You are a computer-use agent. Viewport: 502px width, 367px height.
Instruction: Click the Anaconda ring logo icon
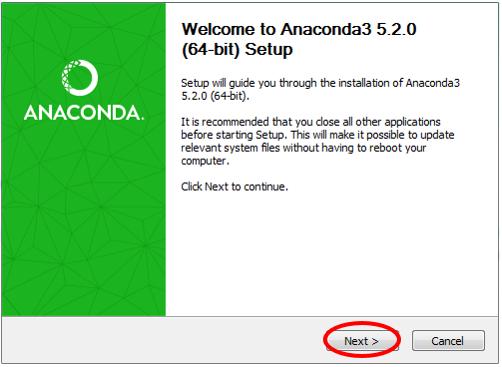tap(80, 78)
